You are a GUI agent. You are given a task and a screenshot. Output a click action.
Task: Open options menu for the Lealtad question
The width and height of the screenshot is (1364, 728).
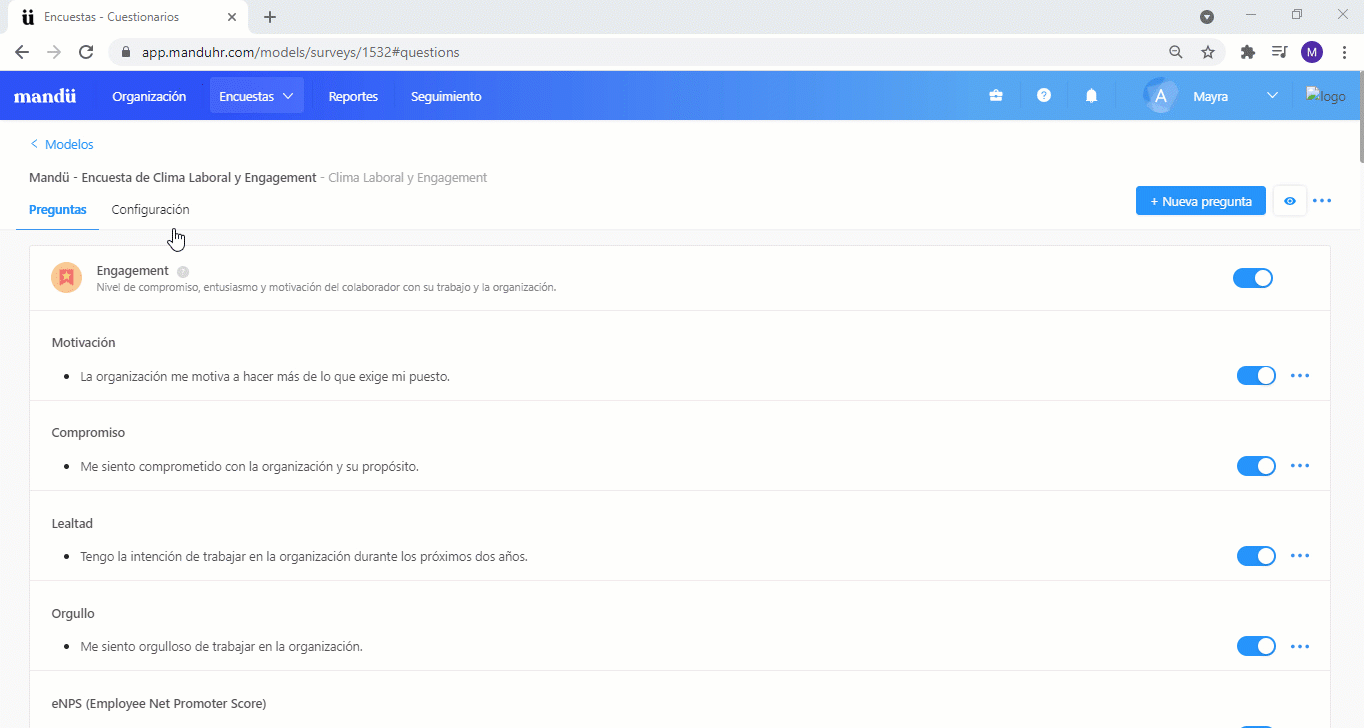coord(1300,556)
